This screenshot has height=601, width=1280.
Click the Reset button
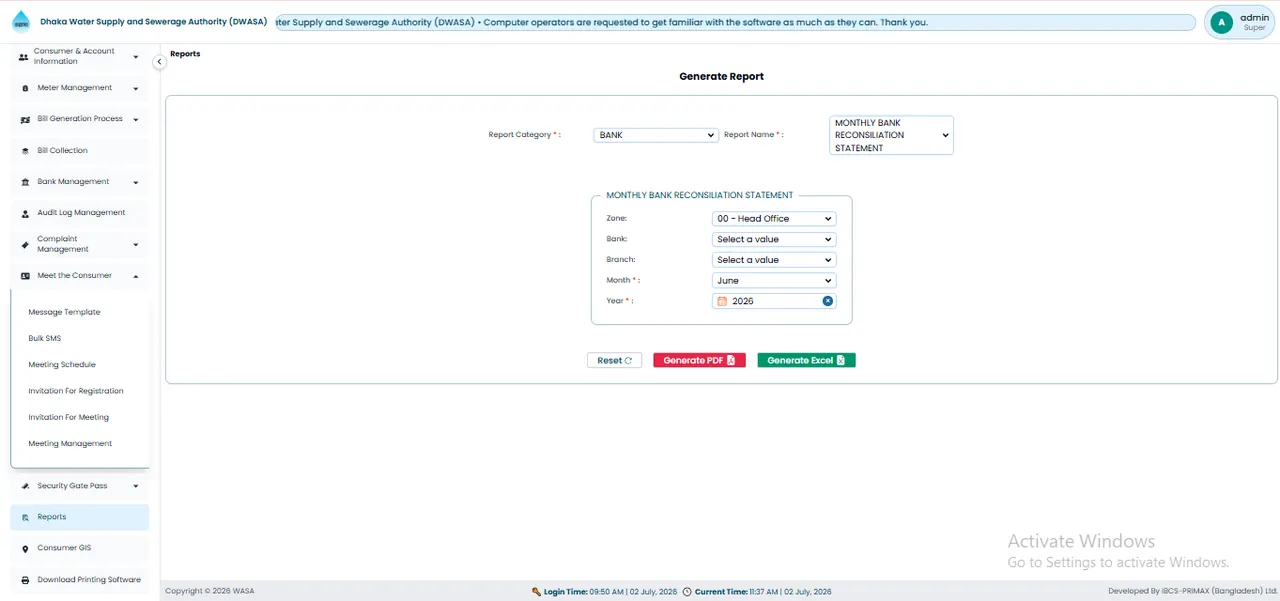[614, 360]
